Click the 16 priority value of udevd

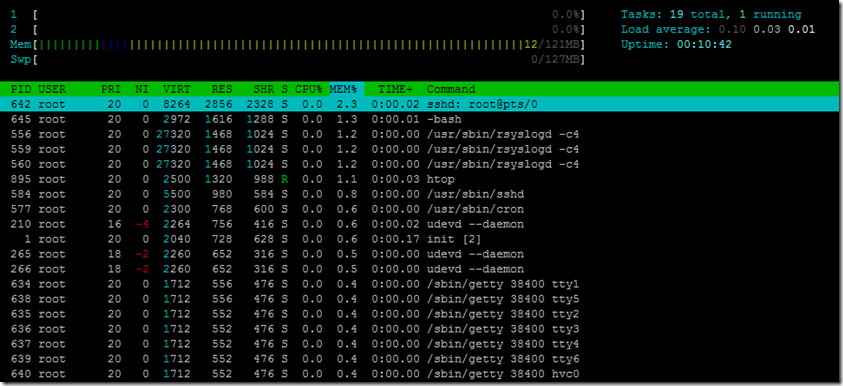114,224
